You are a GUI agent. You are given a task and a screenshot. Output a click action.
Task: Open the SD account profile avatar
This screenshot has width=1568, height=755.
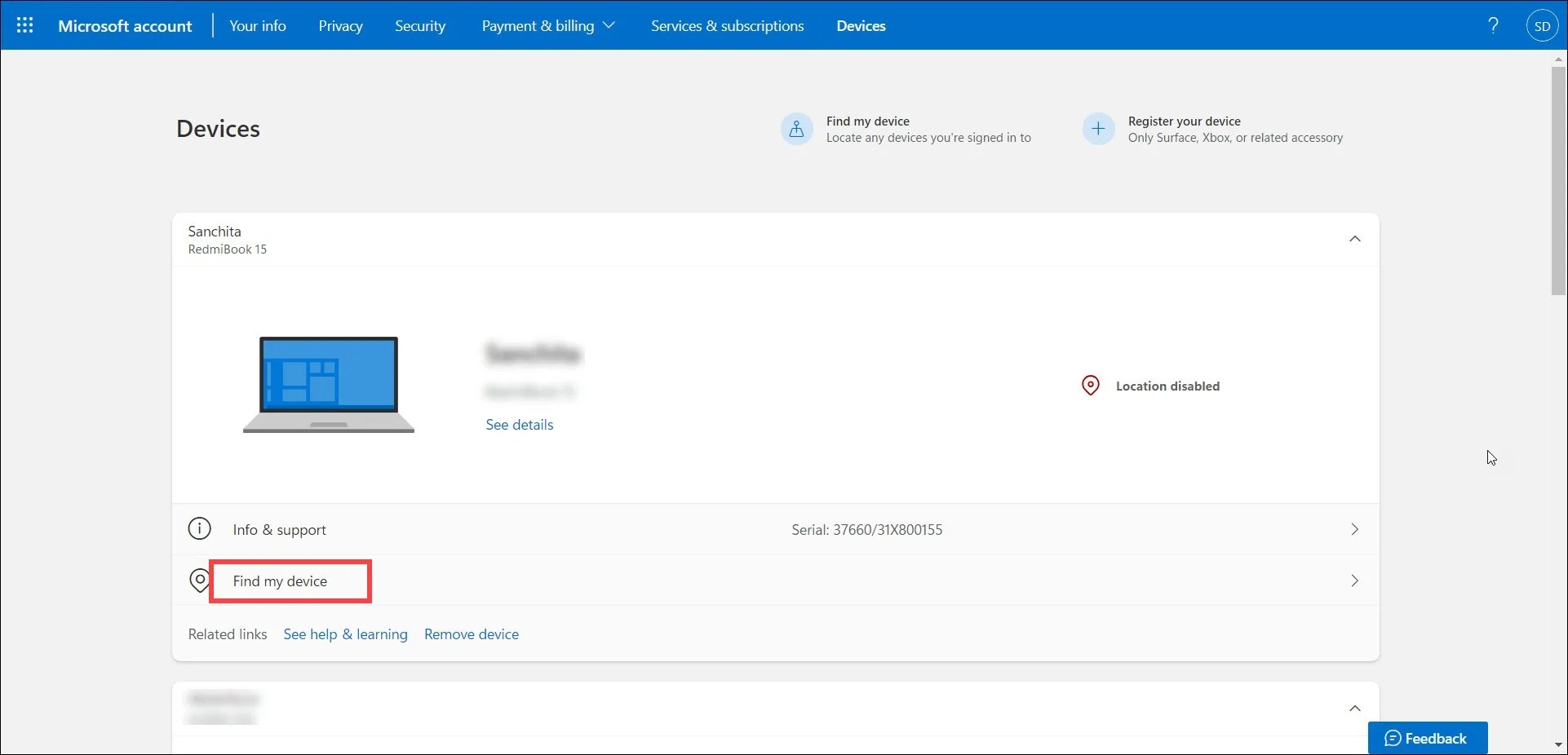(x=1542, y=26)
